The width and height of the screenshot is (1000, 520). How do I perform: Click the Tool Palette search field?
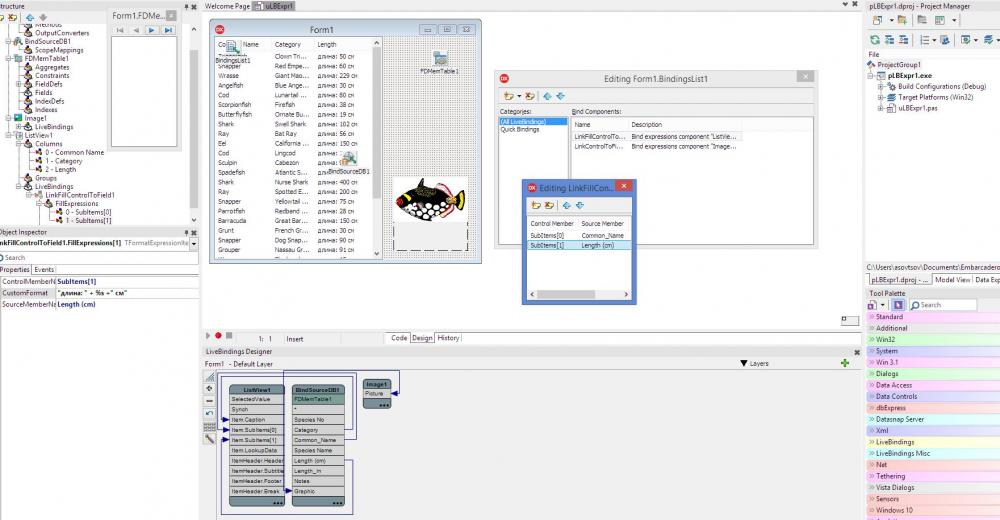(943, 305)
